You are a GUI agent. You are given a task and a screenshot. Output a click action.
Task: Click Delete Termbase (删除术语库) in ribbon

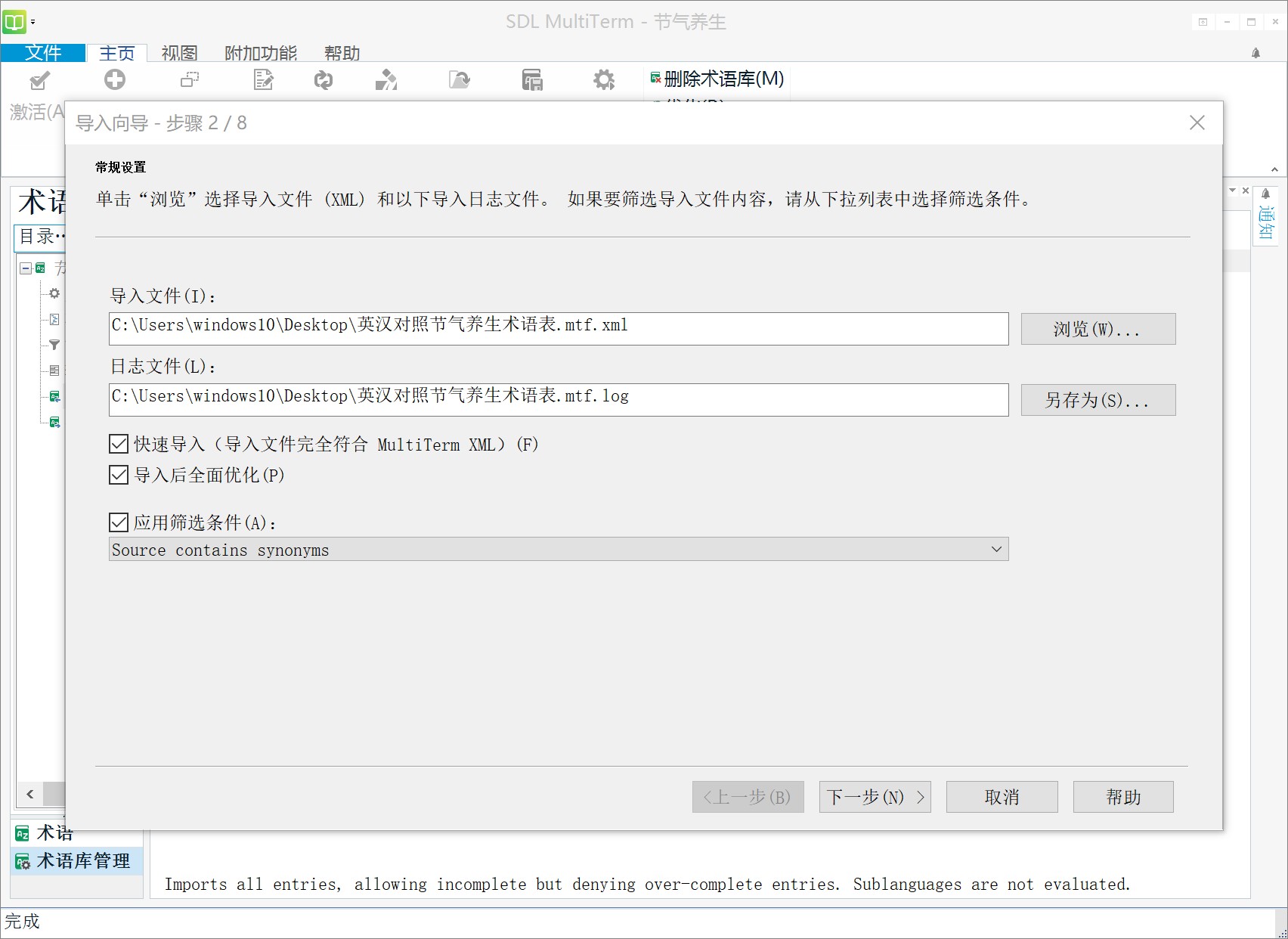(717, 79)
